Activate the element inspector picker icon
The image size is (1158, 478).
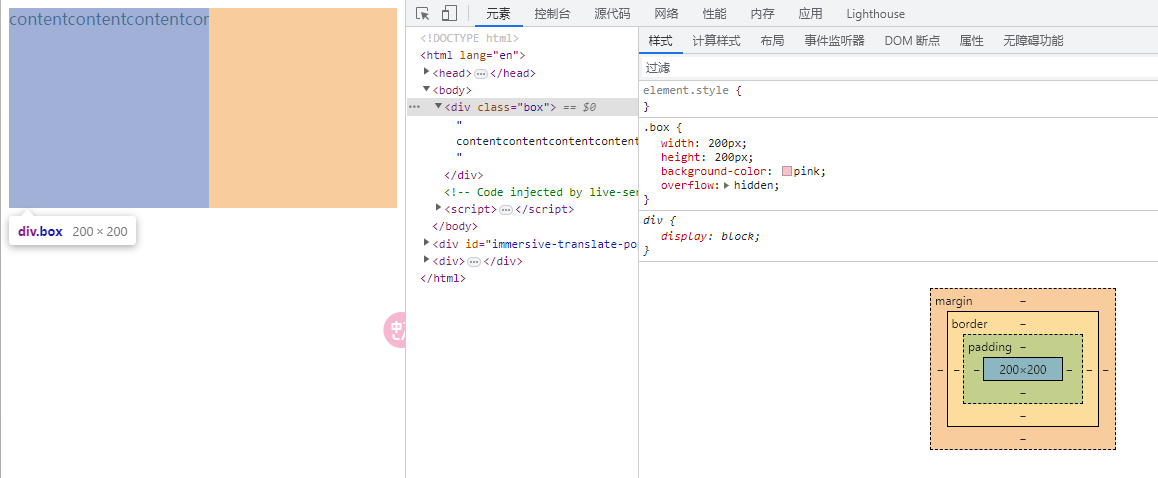423,13
